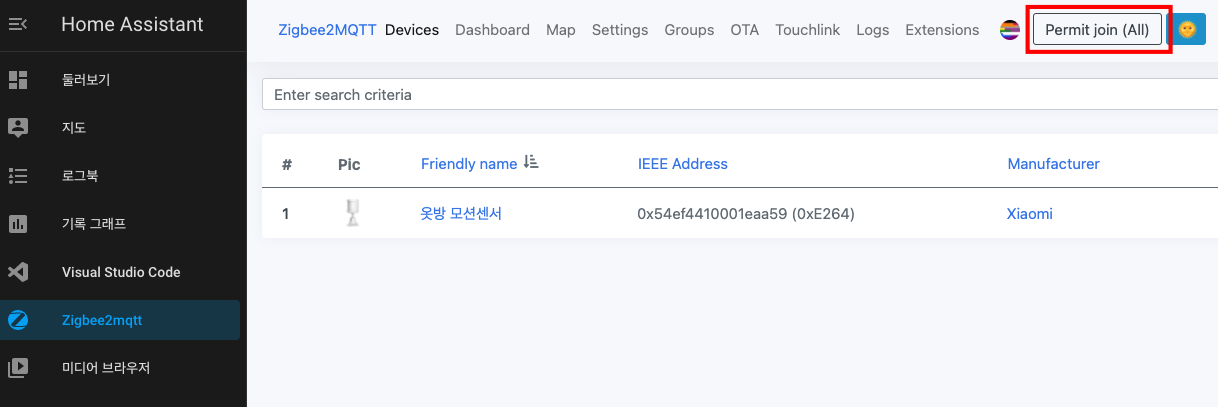Image resolution: width=1218 pixels, height=407 pixels.
Task: Click the Pic column header
Action: [349, 164]
